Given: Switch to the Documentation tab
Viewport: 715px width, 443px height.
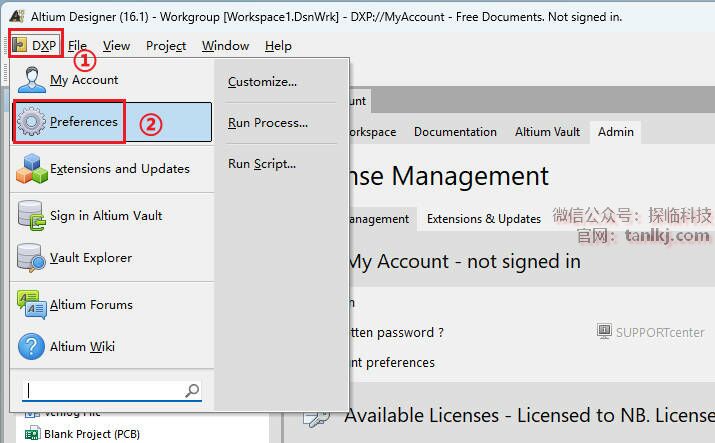Looking at the screenshot, I should click(455, 132).
